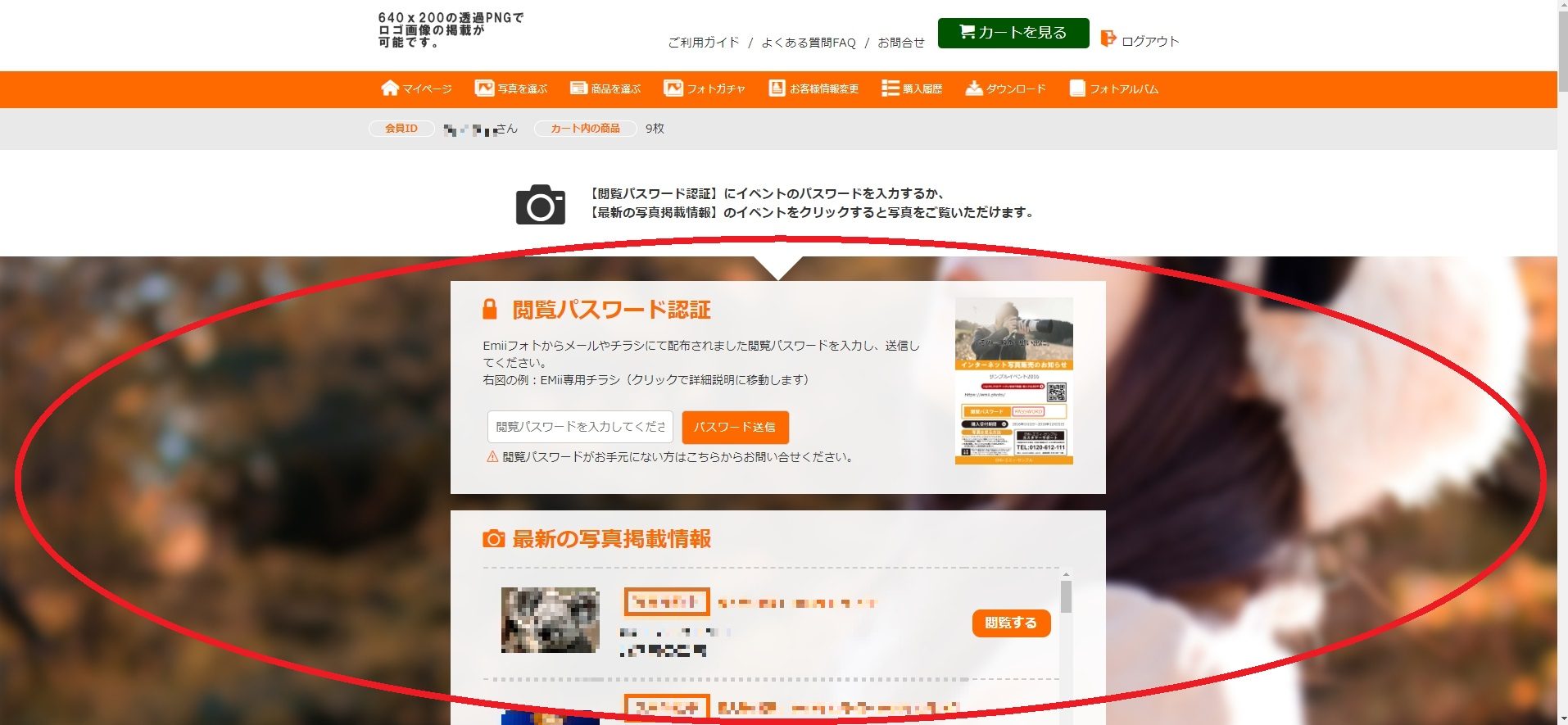Click the 最新の写真掲載情報 heading
This screenshot has width=1568, height=725.
(x=611, y=539)
